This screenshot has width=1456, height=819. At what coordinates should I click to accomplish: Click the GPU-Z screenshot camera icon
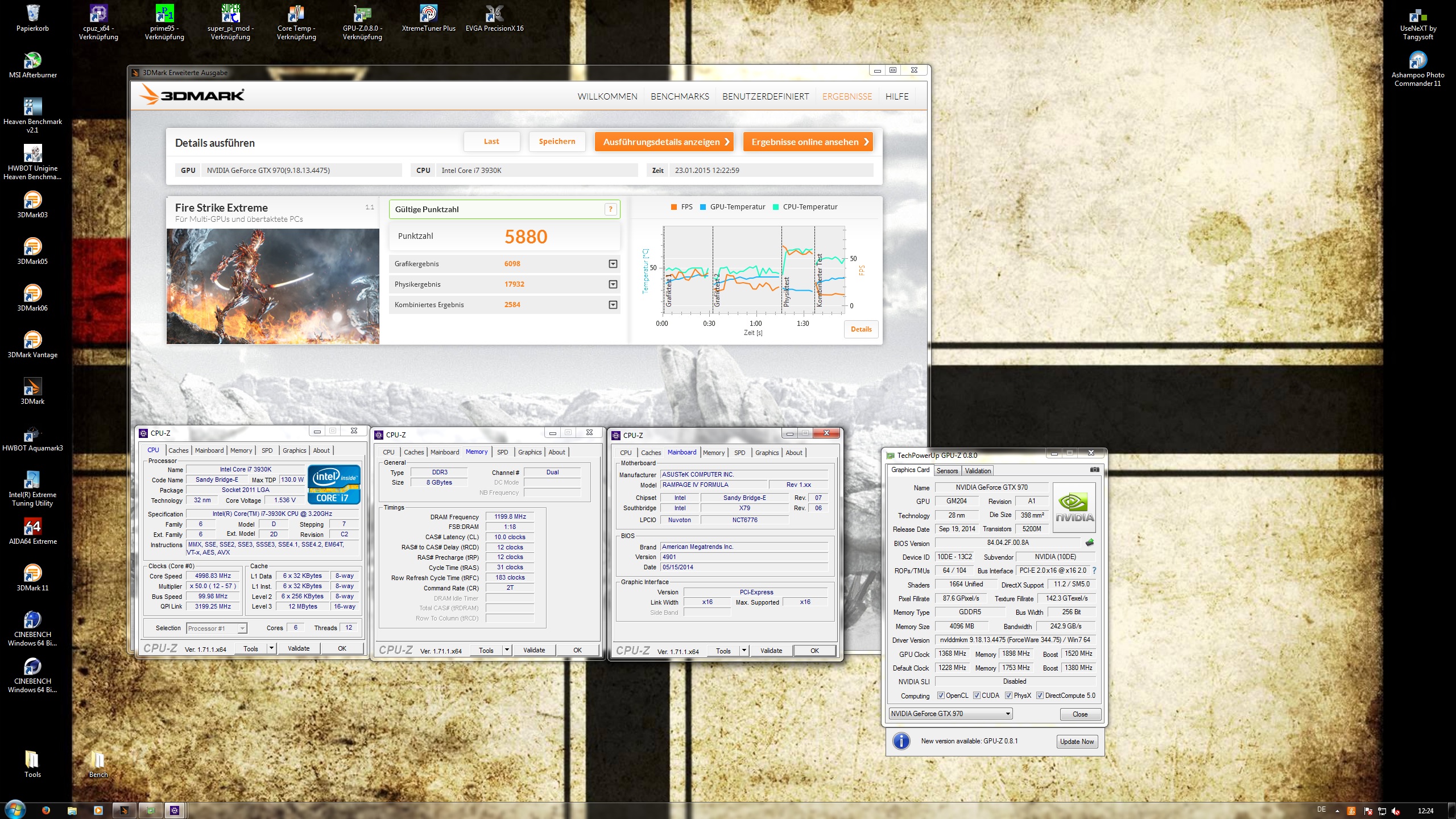pyautogui.click(x=1094, y=470)
